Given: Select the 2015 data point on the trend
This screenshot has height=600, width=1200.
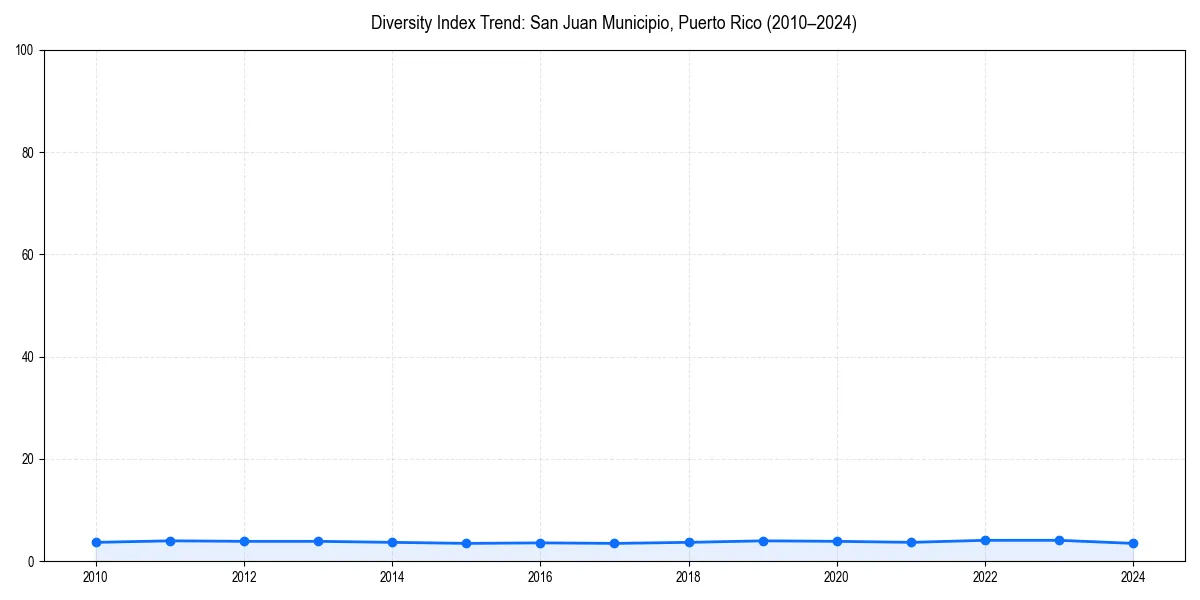Looking at the screenshot, I should point(465,542).
